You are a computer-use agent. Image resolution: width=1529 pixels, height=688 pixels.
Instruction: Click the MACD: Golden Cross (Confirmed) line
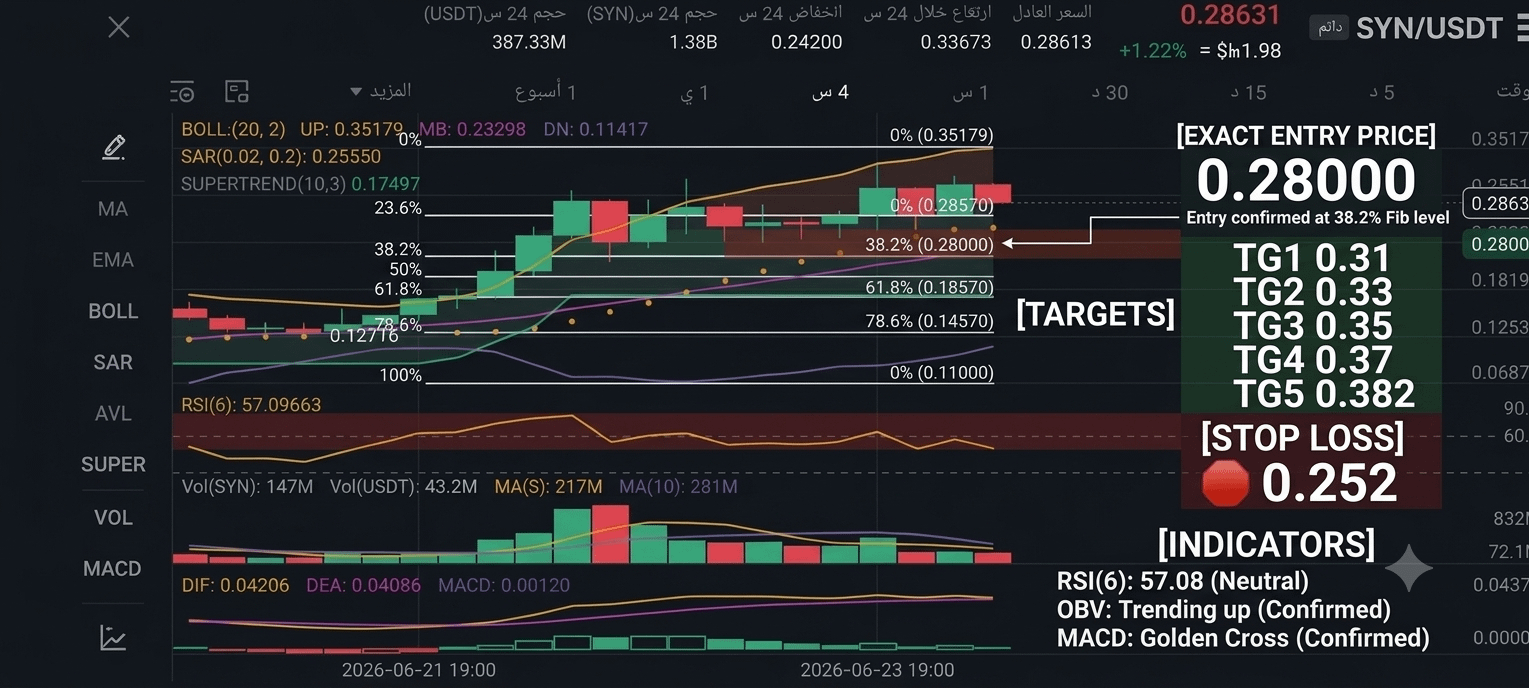(x=1243, y=638)
